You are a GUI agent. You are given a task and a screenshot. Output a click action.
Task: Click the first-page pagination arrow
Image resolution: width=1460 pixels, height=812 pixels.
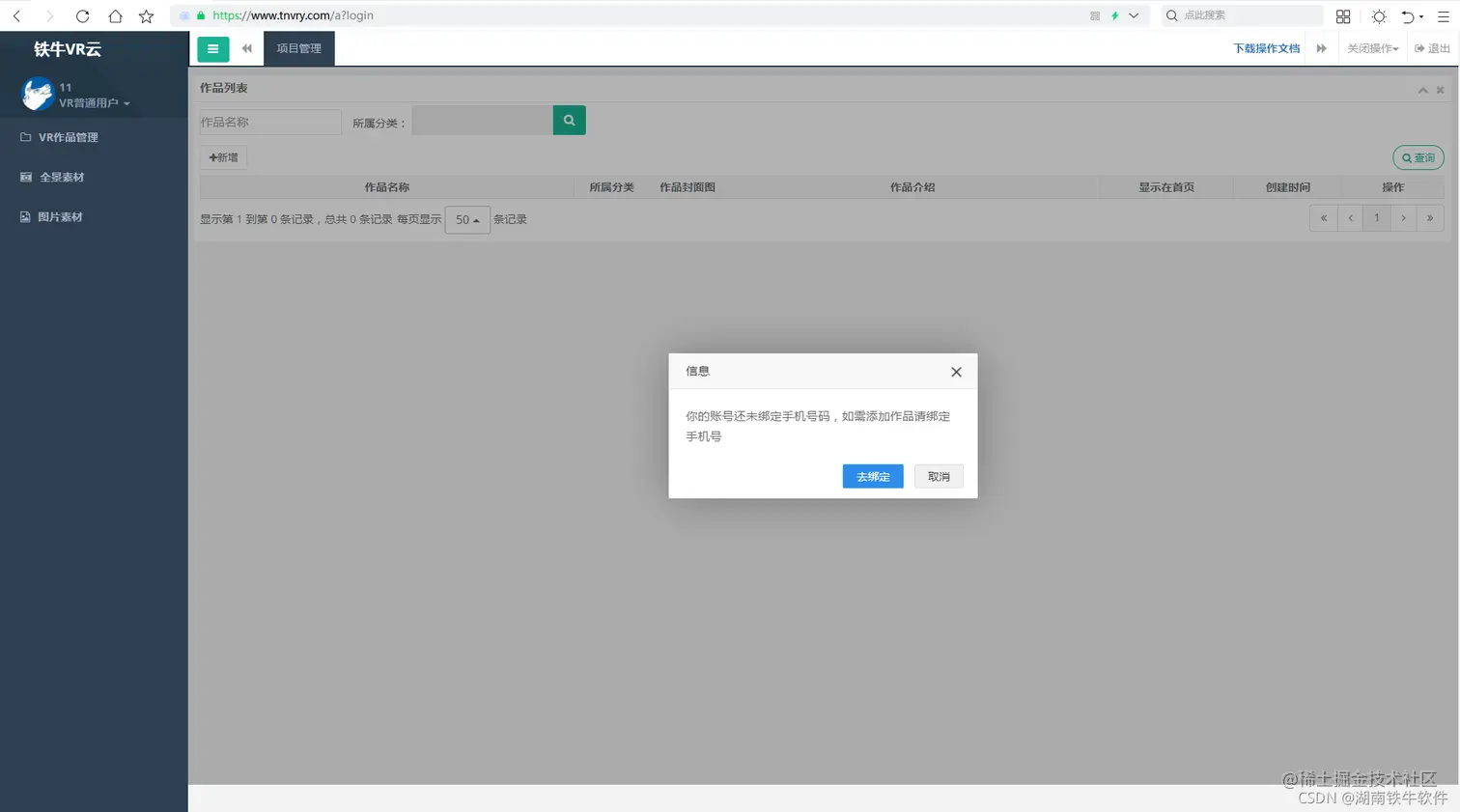[1322, 218]
